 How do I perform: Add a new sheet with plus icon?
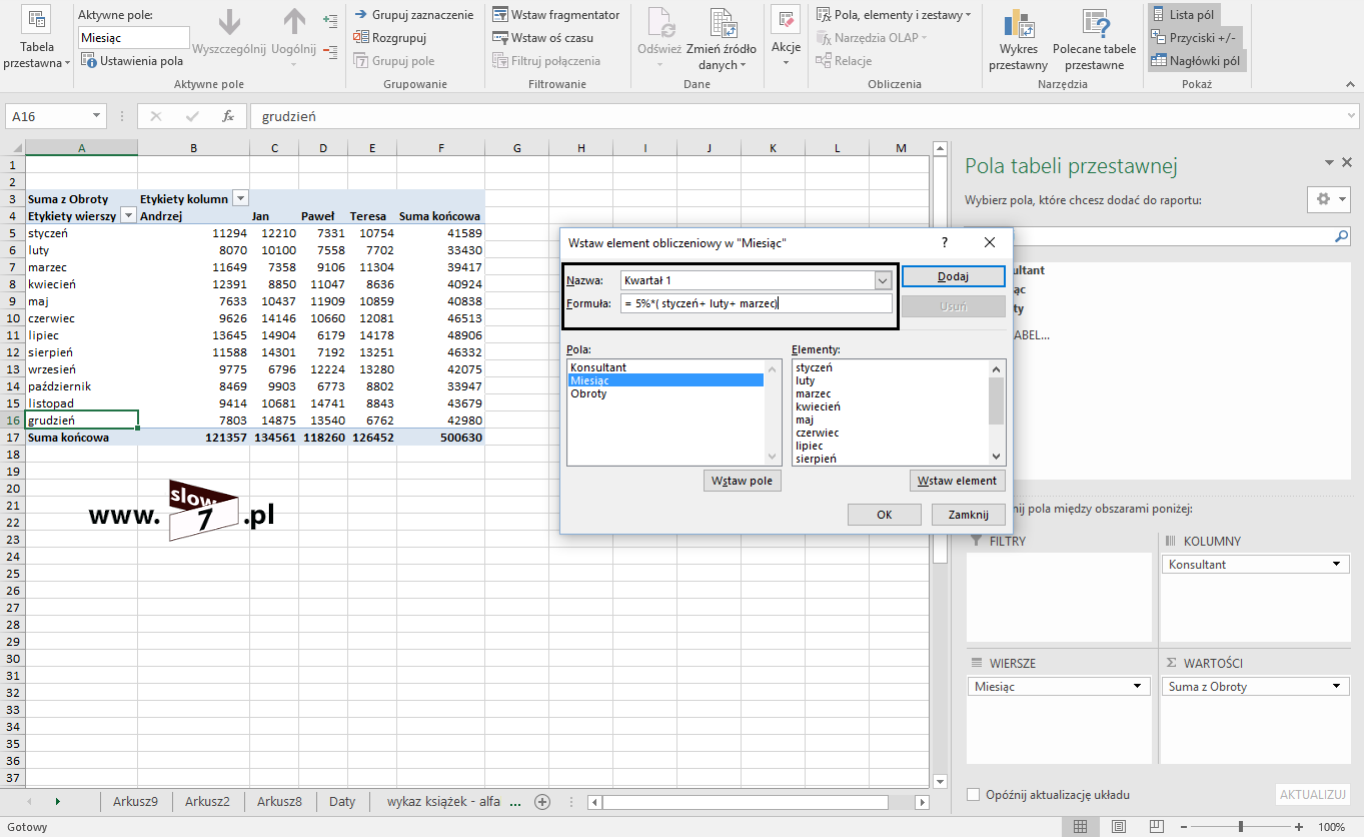(x=542, y=801)
